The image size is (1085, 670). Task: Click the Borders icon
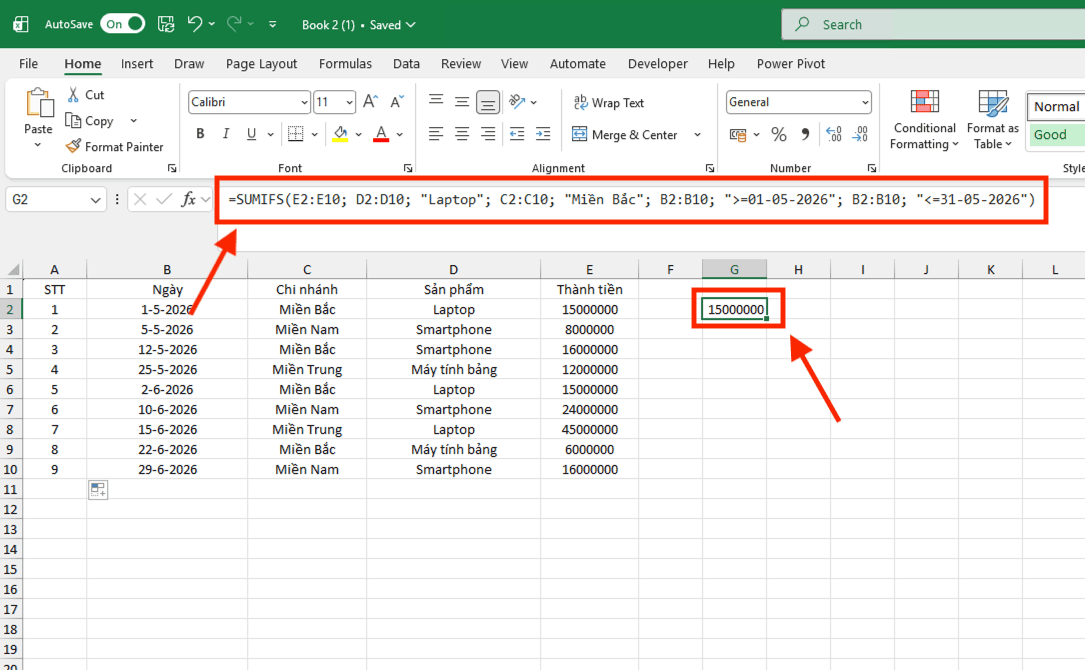295,134
